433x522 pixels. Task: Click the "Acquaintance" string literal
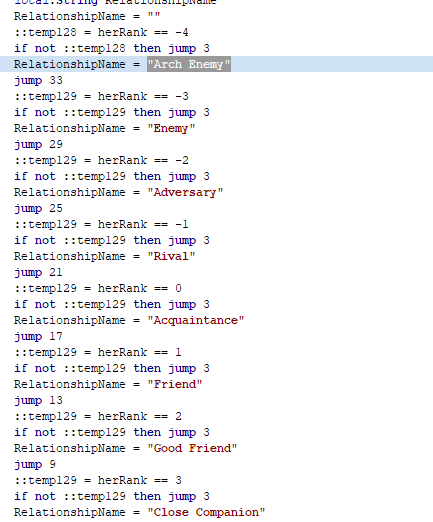coord(196,320)
